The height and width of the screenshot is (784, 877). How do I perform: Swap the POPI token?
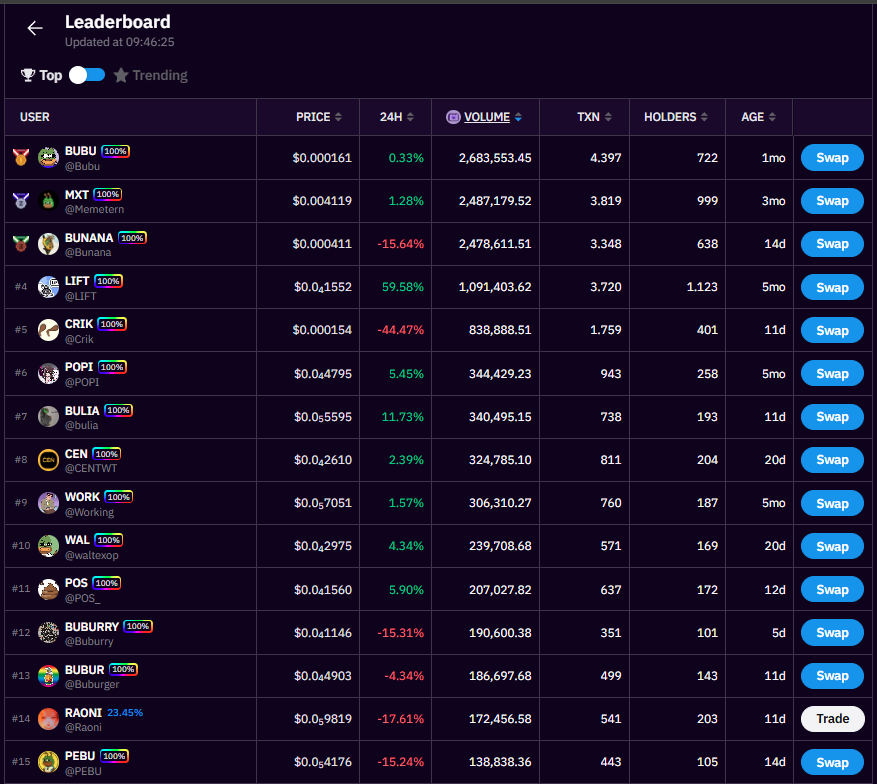point(832,373)
